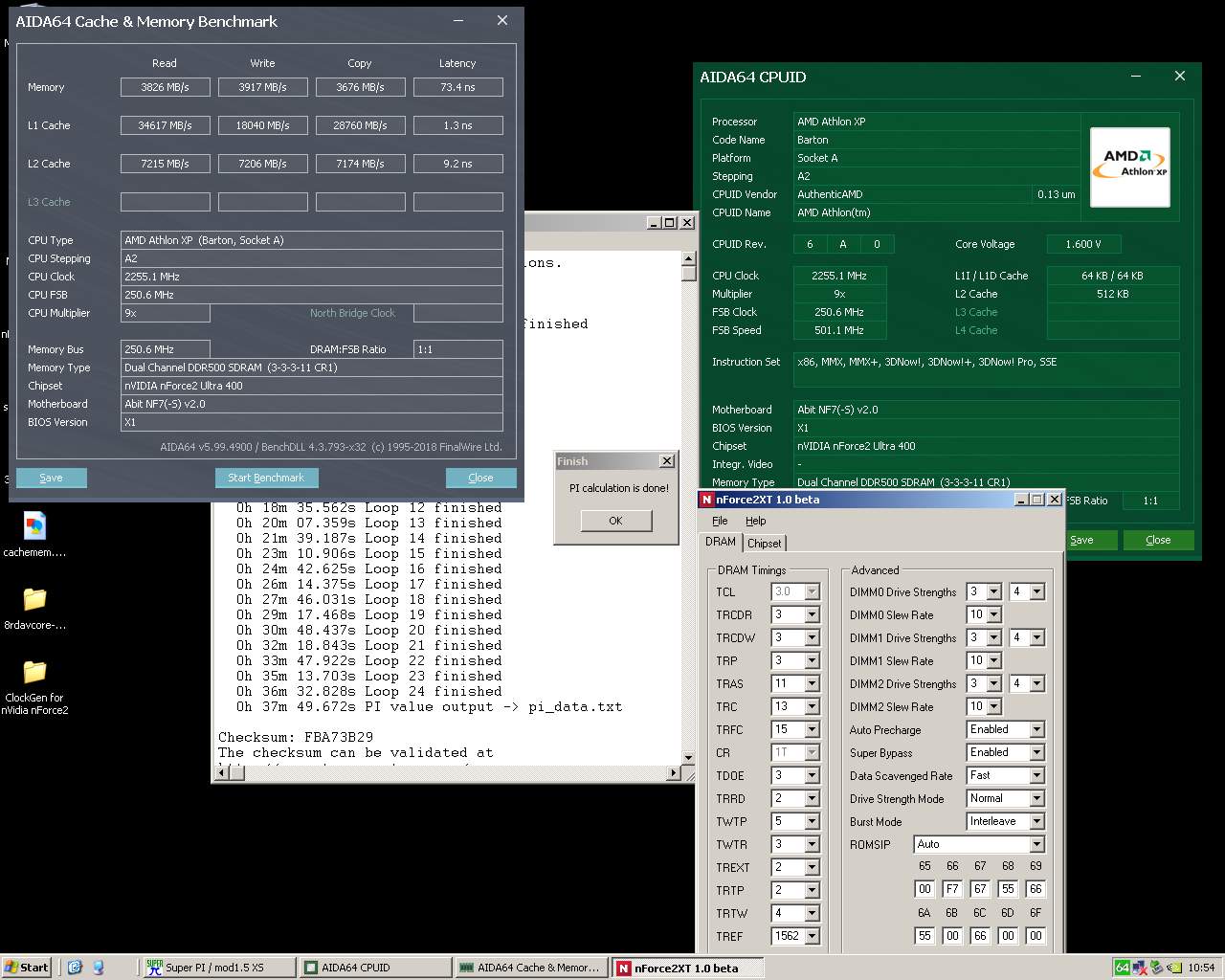Click the taskbar clock showing 10:54

click(x=1201, y=968)
